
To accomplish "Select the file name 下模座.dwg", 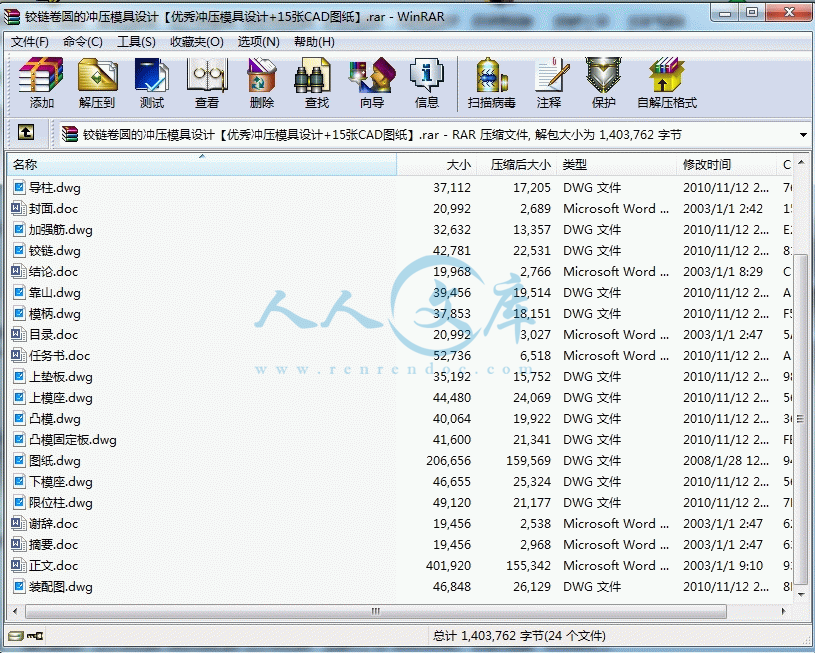I will pyautogui.click(x=61, y=481).
